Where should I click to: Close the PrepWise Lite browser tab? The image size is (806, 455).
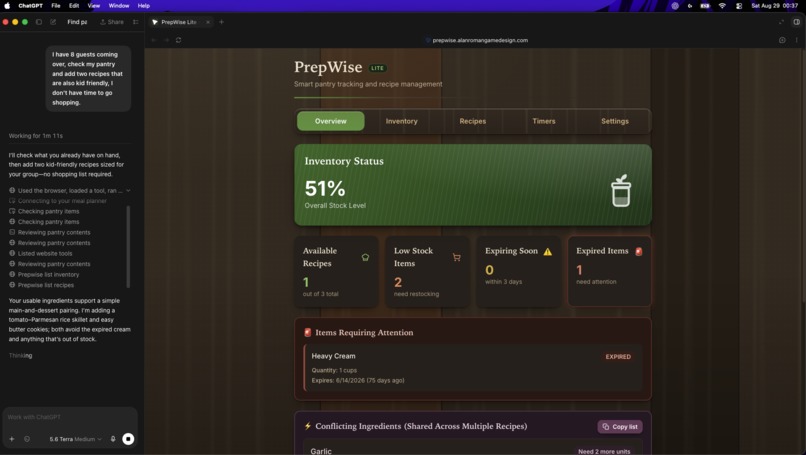[208, 22]
